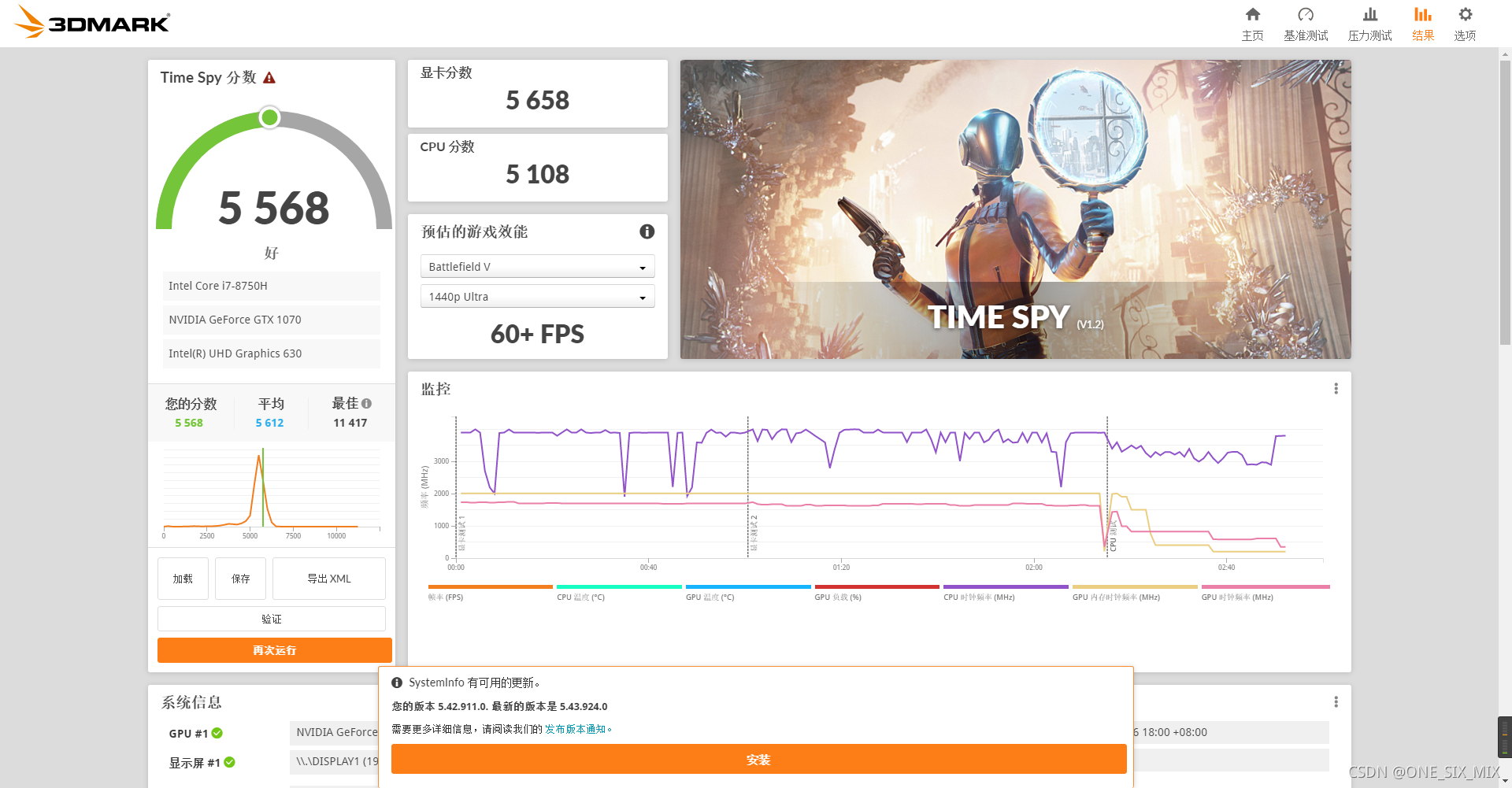Click the average score 5 612
Image resolution: width=1512 pixels, height=788 pixels.
[x=269, y=423]
